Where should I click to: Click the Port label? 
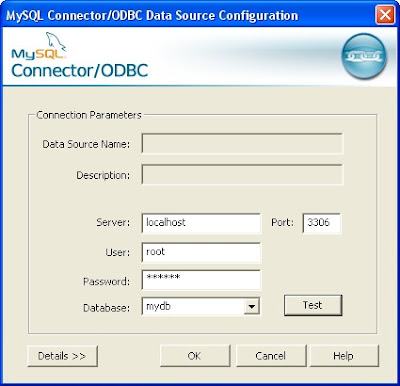click(x=282, y=222)
